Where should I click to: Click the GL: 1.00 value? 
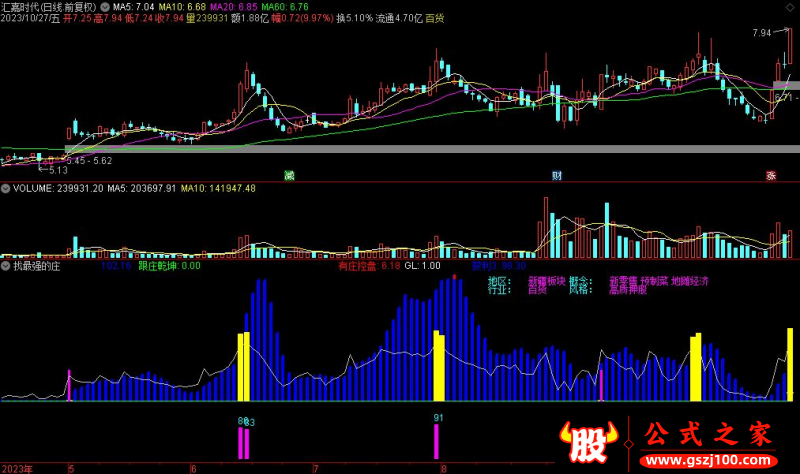pos(422,266)
